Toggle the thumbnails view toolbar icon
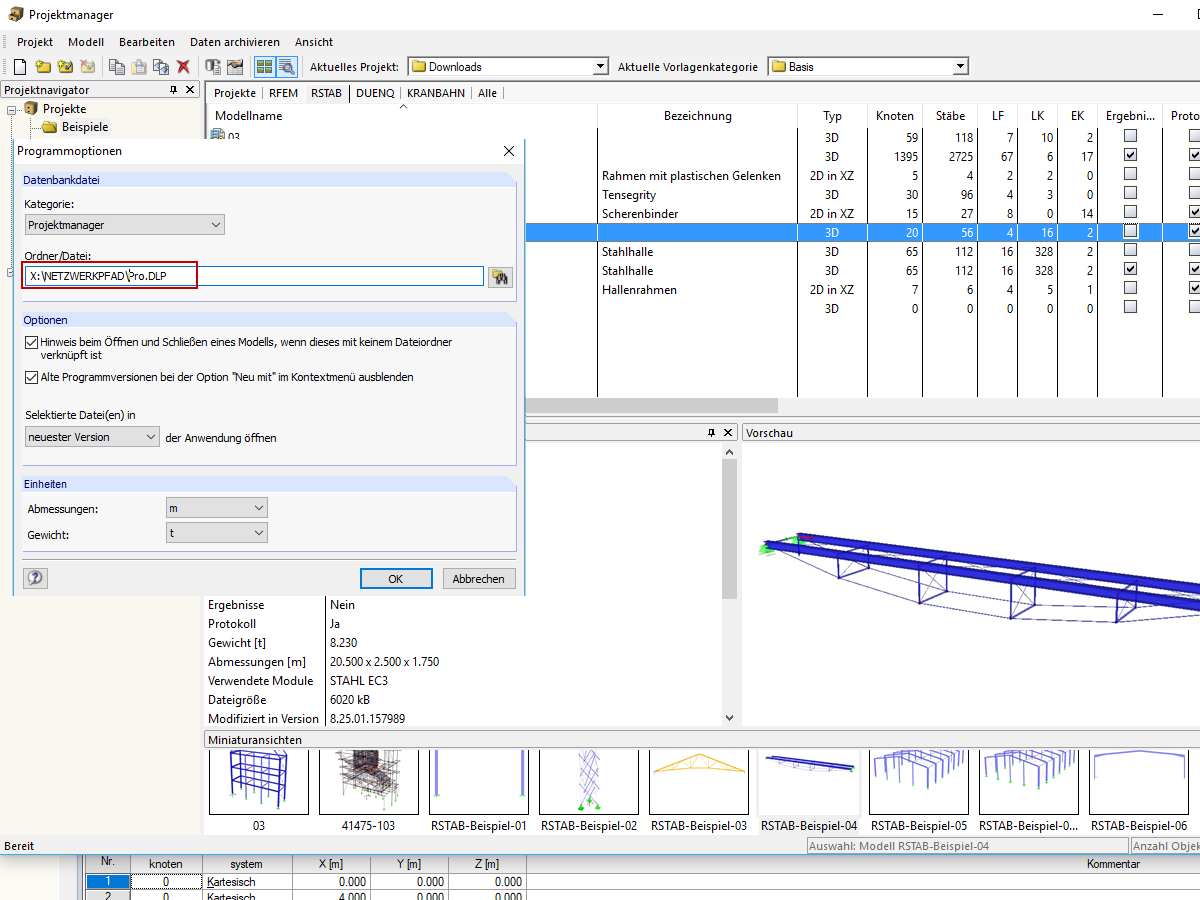Screen dimensions: 1200x900 pos(265,67)
